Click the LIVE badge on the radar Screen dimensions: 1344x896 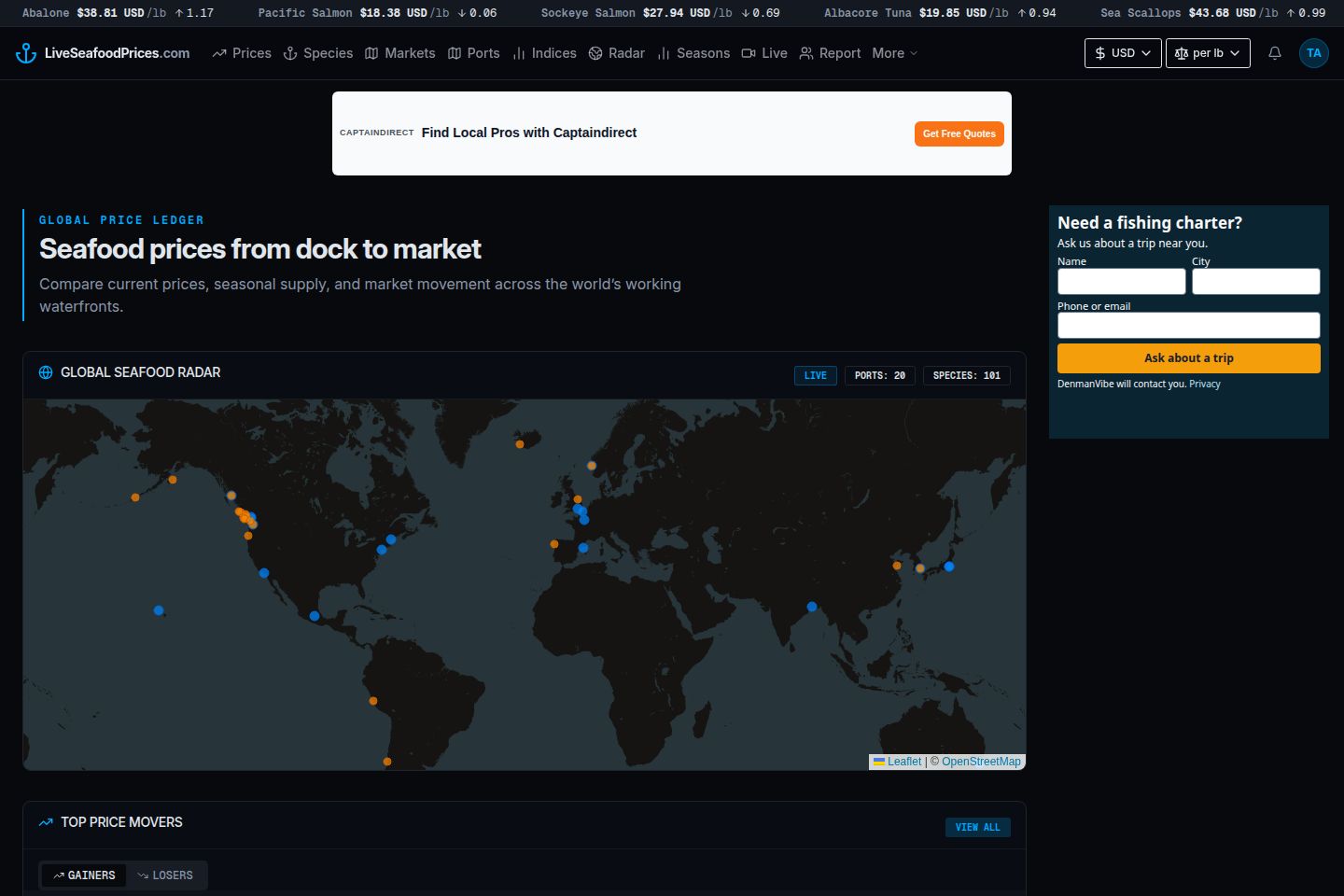(816, 375)
